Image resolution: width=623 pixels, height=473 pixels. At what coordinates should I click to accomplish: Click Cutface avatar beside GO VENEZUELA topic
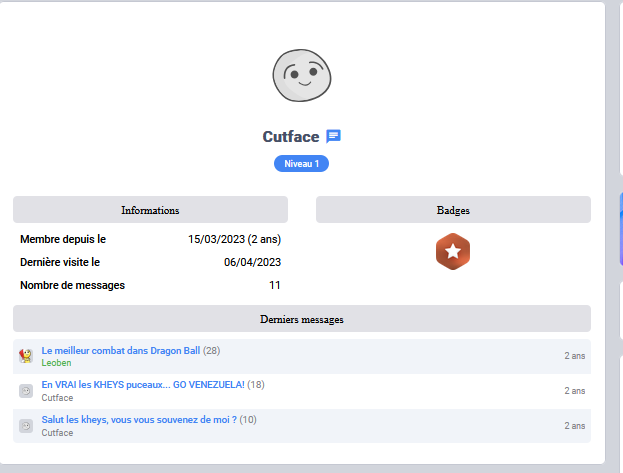click(x=26, y=391)
